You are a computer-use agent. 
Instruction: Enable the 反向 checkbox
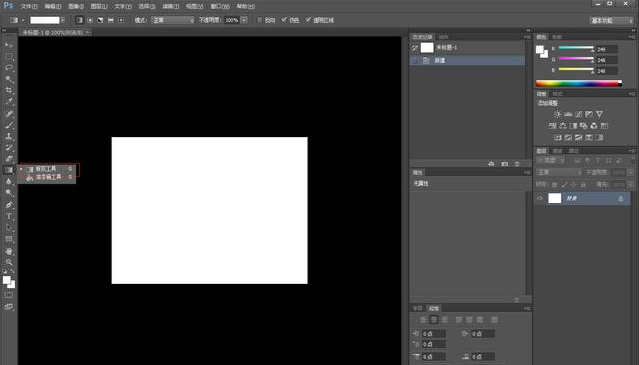click(260, 20)
